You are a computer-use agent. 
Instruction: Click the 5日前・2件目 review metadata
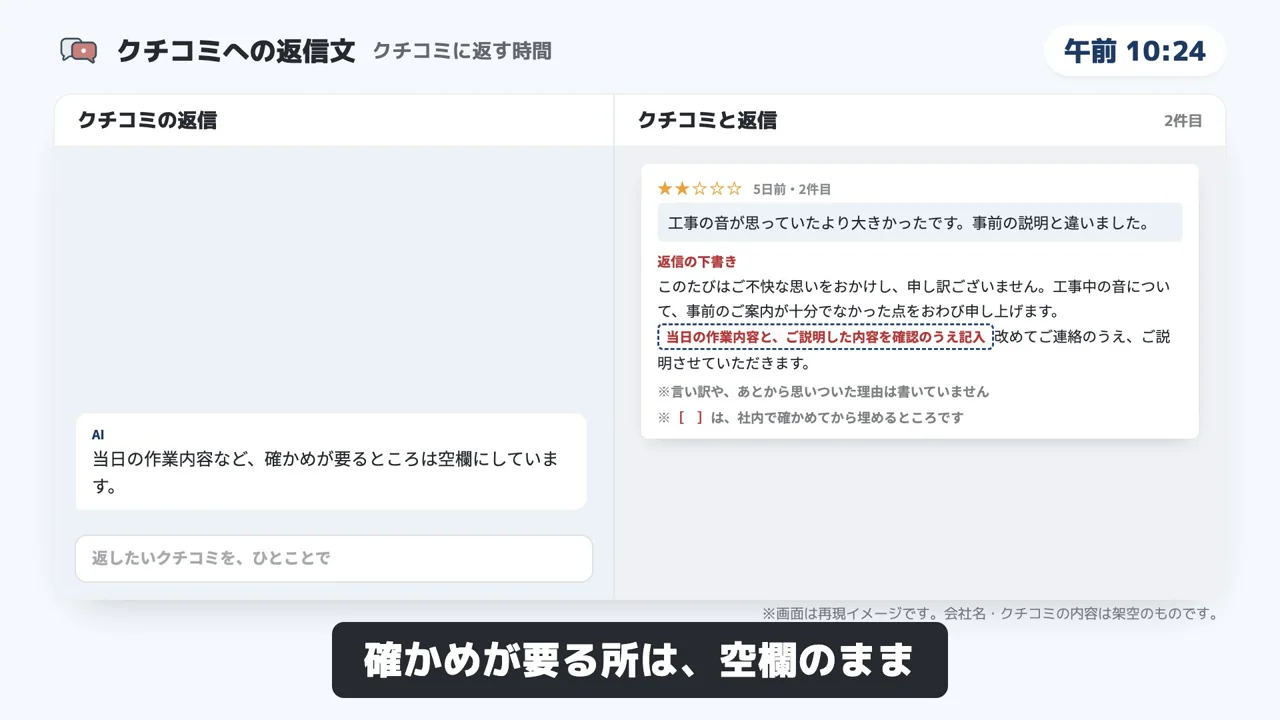[792, 189]
